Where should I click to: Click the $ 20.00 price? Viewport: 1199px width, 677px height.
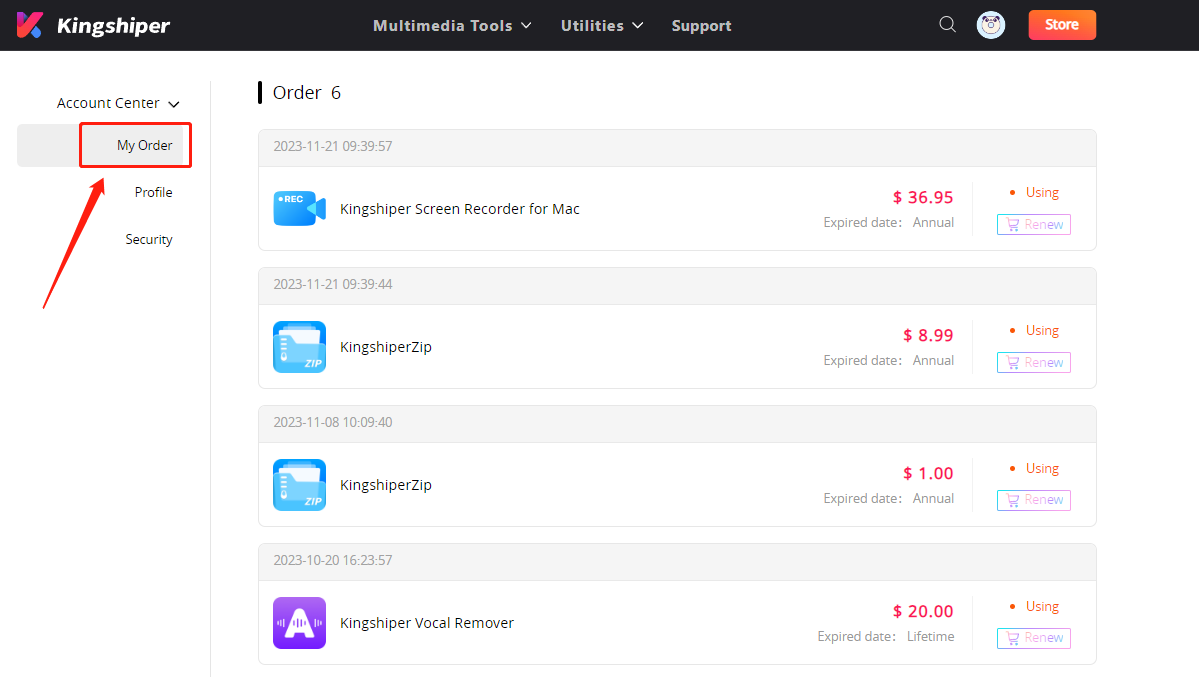[x=923, y=611]
